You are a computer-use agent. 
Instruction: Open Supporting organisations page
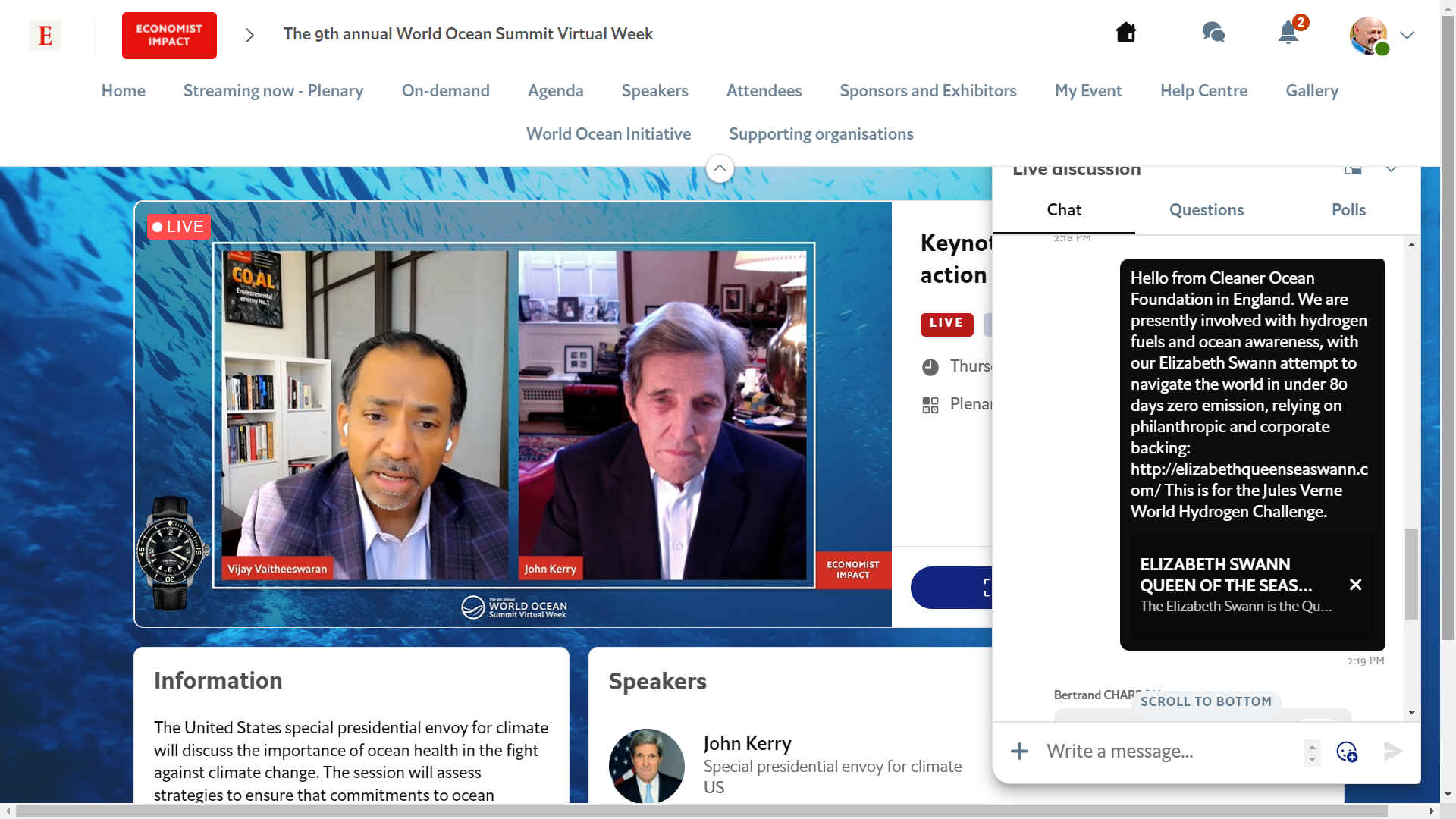[x=821, y=134]
